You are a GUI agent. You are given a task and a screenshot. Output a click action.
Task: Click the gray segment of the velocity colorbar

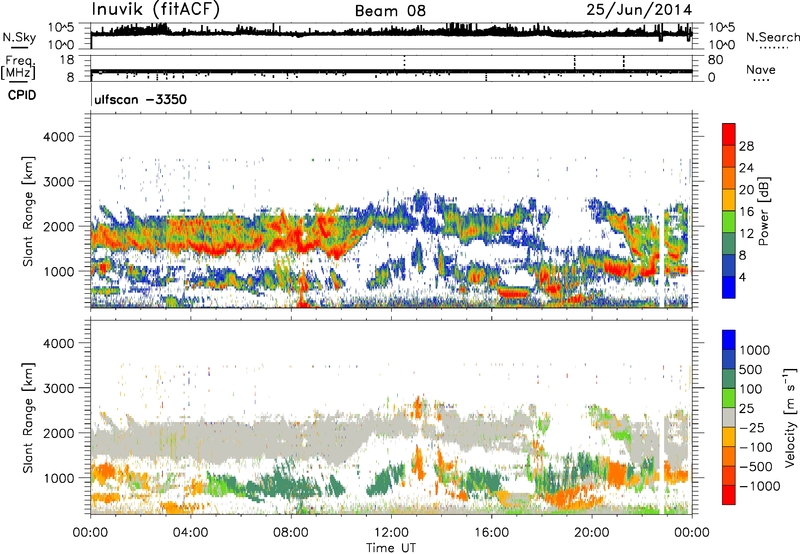(729, 417)
